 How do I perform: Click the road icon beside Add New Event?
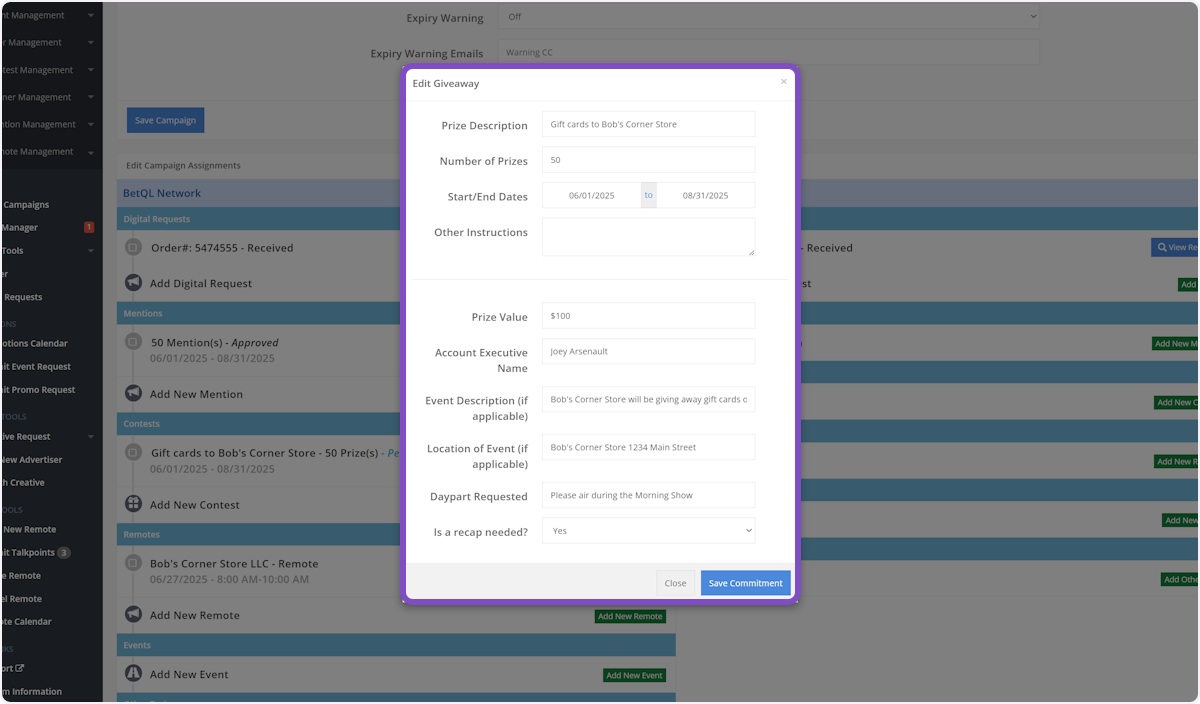[x=133, y=674]
